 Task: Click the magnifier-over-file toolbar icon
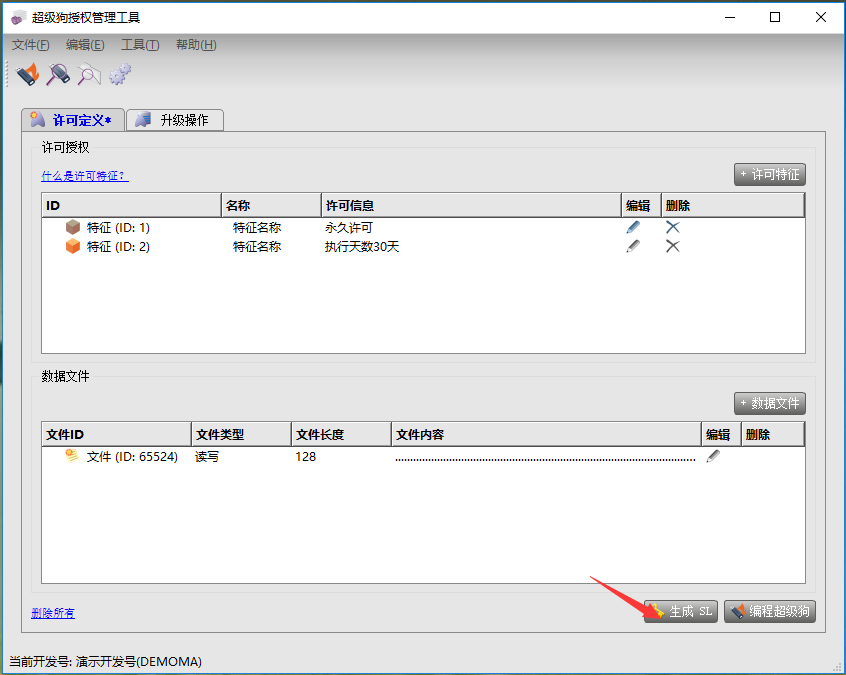point(90,74)
